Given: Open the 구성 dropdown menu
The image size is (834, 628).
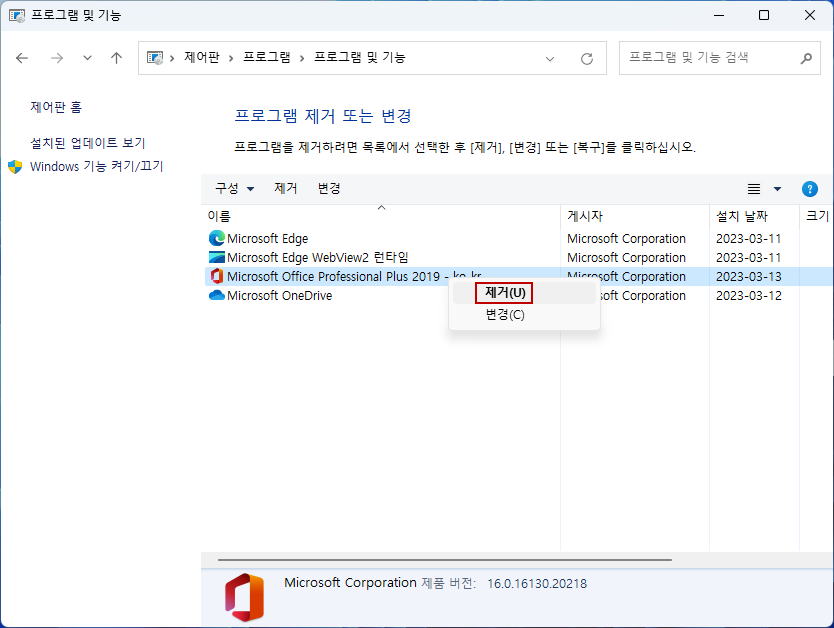Looking at the screenshot, I should tap(235, 188).
